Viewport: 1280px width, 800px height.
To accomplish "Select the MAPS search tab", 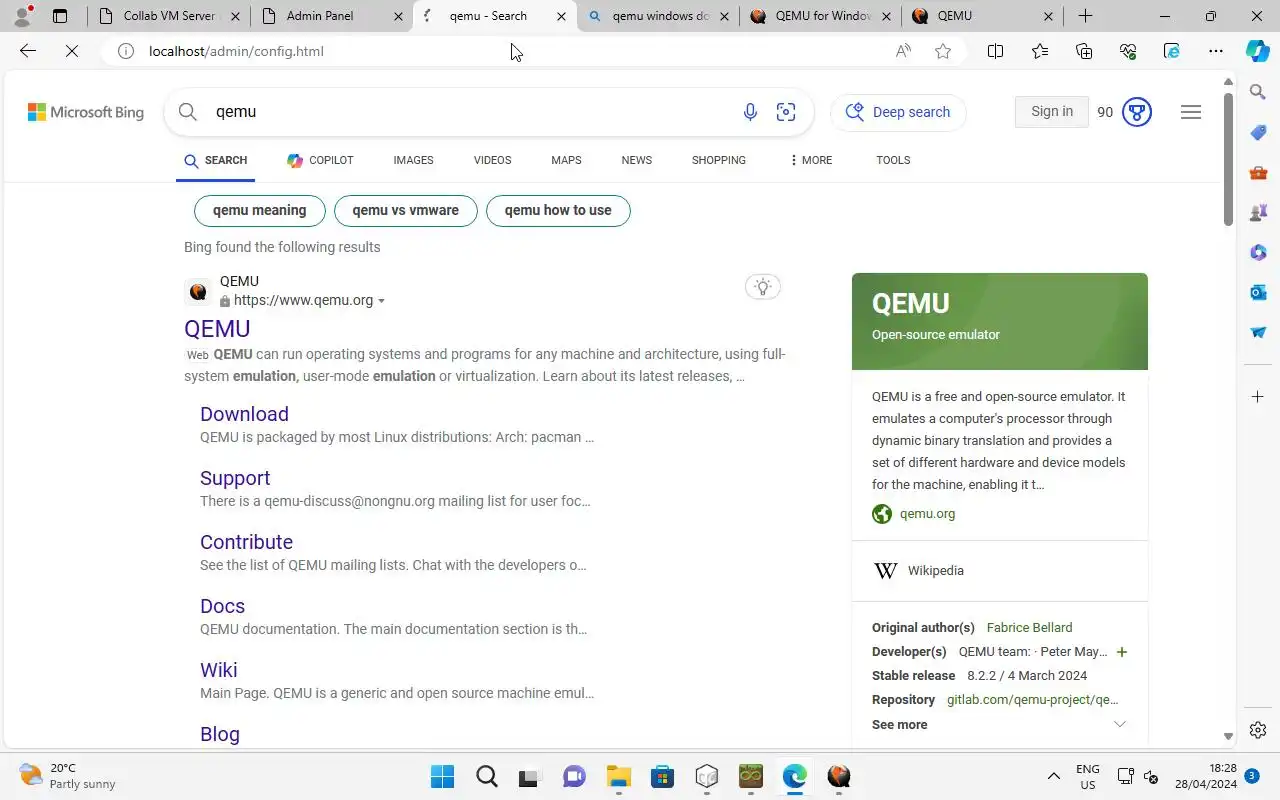I will point(566,160).
